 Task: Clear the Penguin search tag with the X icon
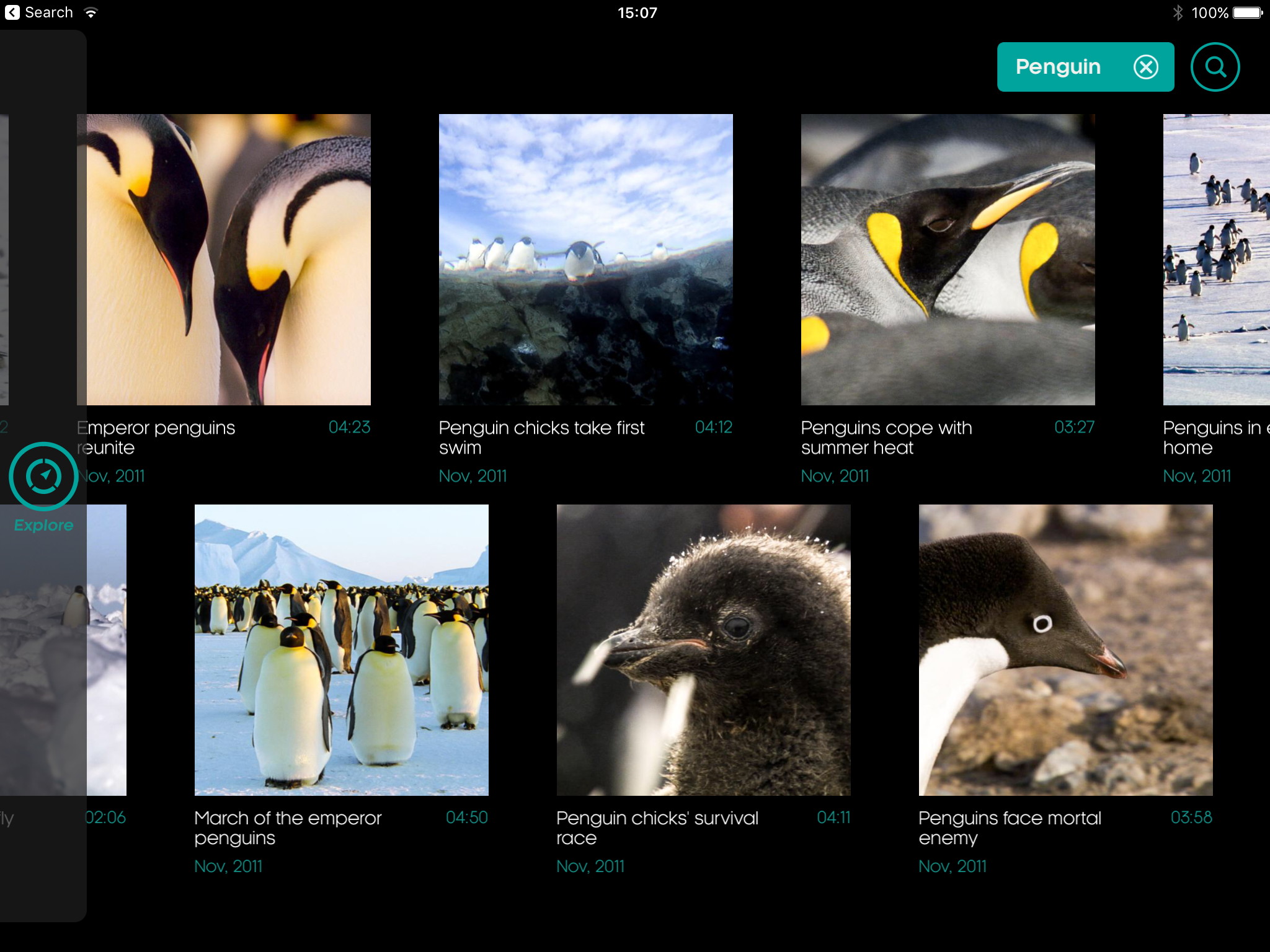1146,67
